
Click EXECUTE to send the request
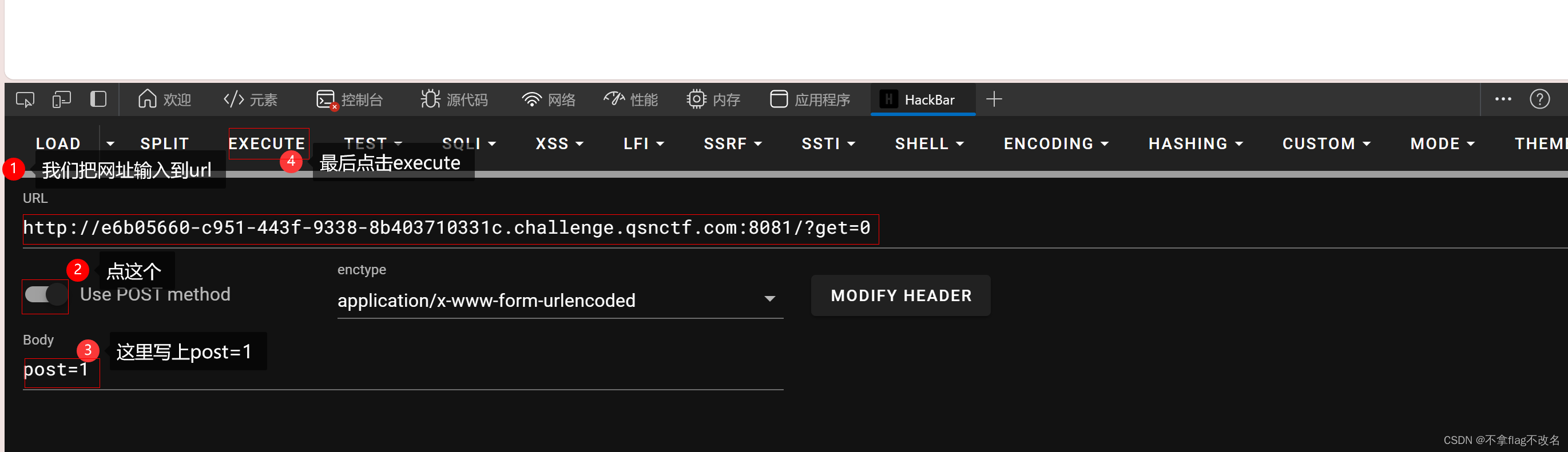pos(268,143)
